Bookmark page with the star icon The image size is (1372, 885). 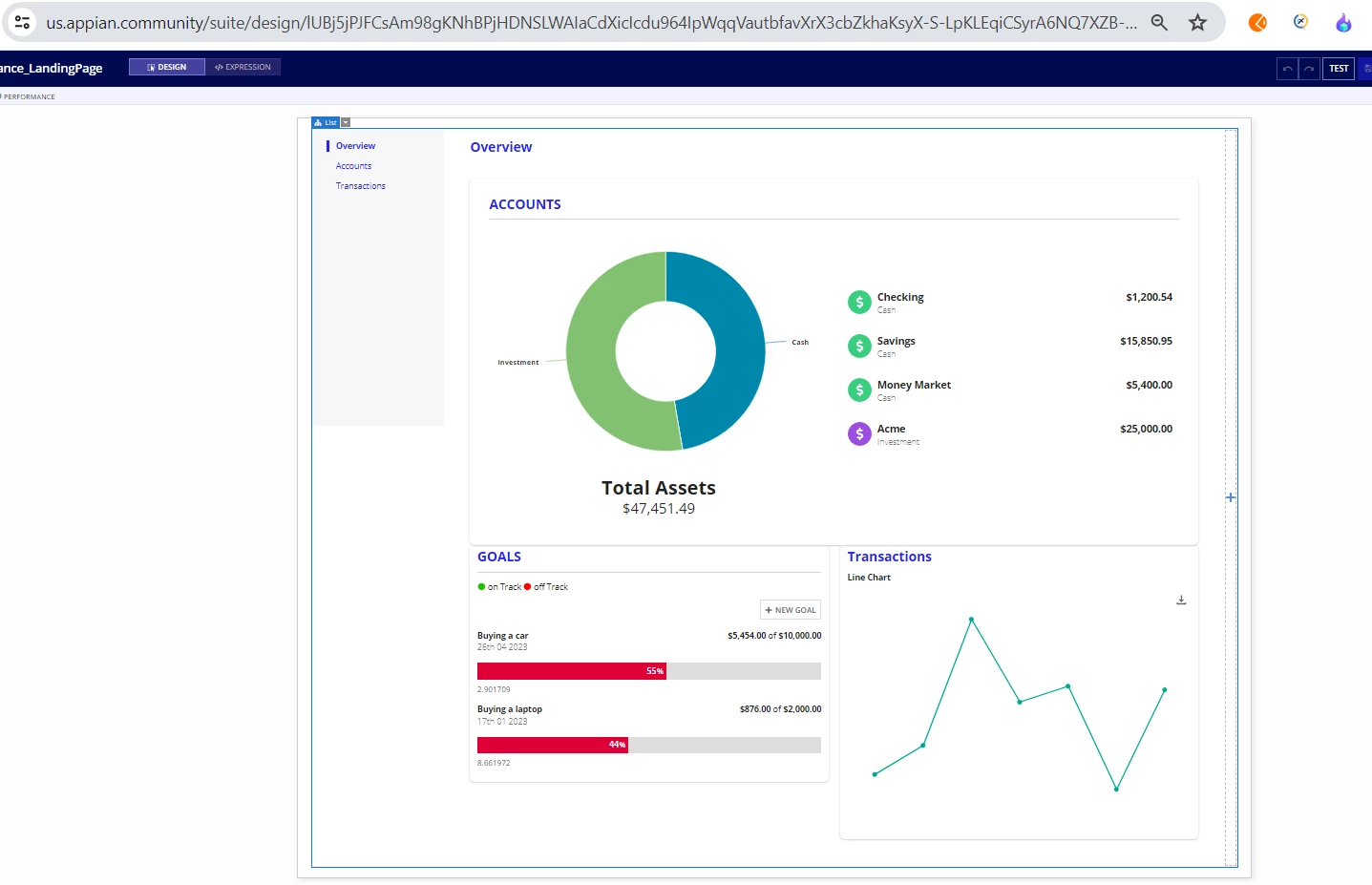point(1197,22)
